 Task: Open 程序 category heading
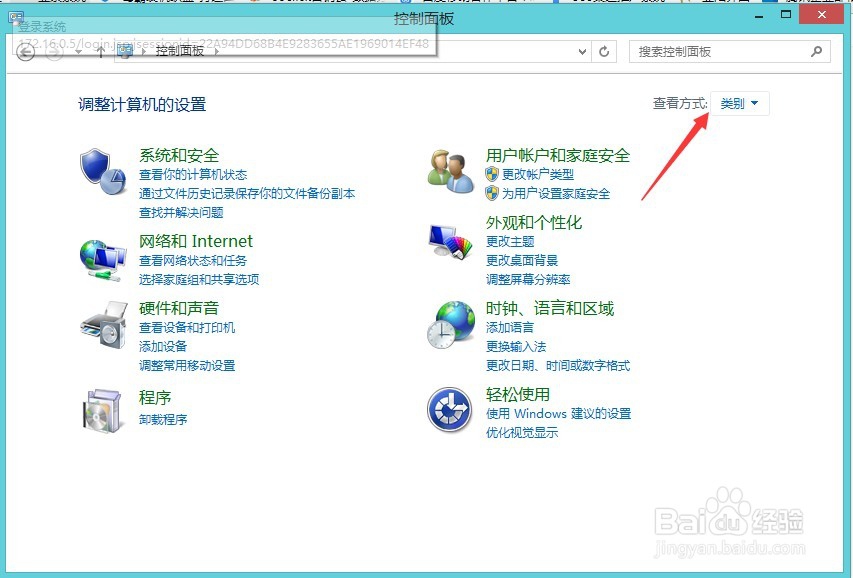click(155, 397)
